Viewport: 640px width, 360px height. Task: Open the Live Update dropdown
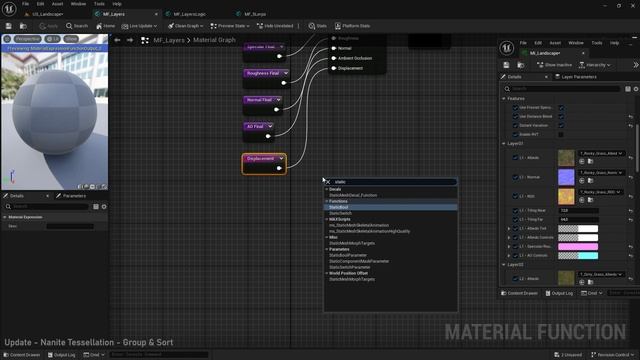(x=139, y=26)
